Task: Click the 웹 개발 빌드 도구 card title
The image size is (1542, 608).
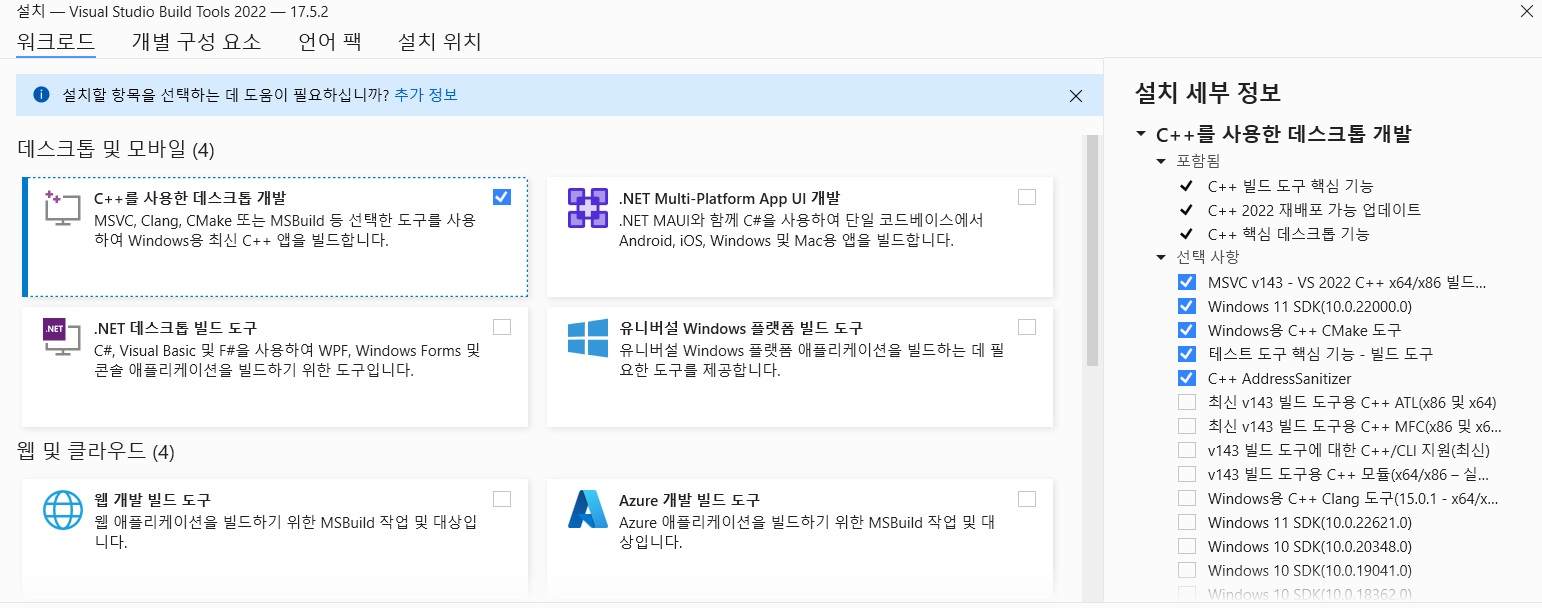Action: (x=152, y=500)
